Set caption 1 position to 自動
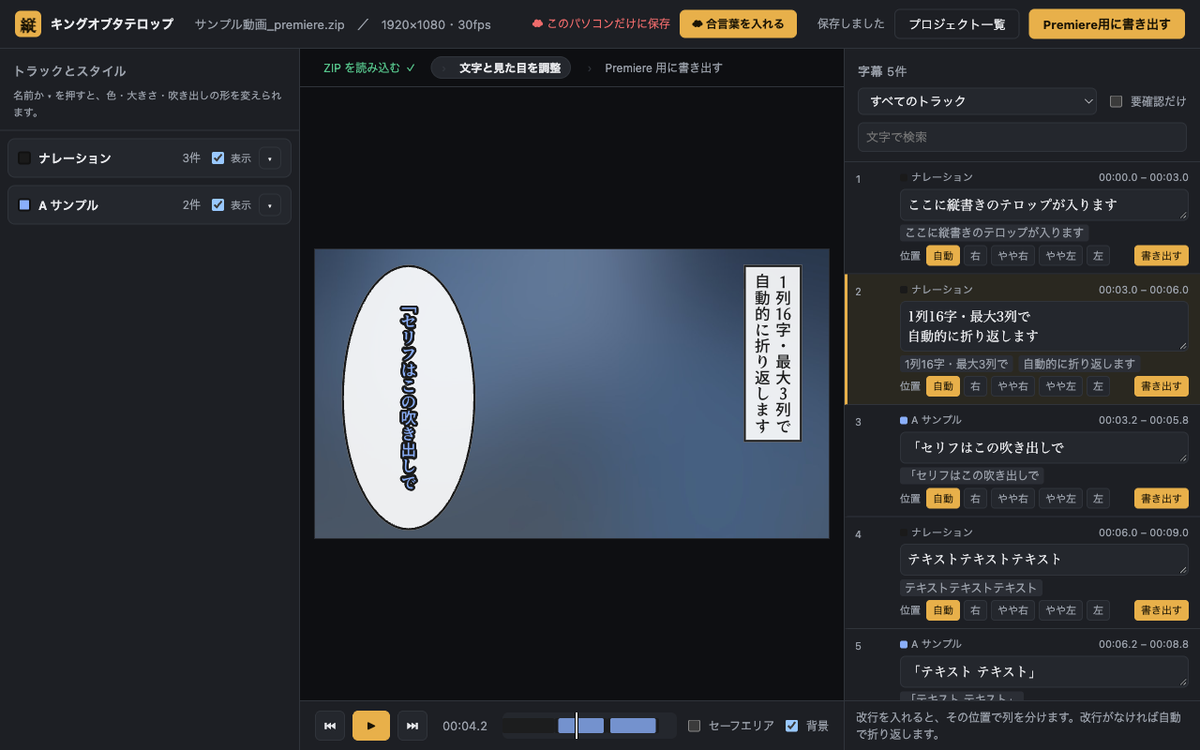This screenshot has height=750, width=1200. pos(943,256)
